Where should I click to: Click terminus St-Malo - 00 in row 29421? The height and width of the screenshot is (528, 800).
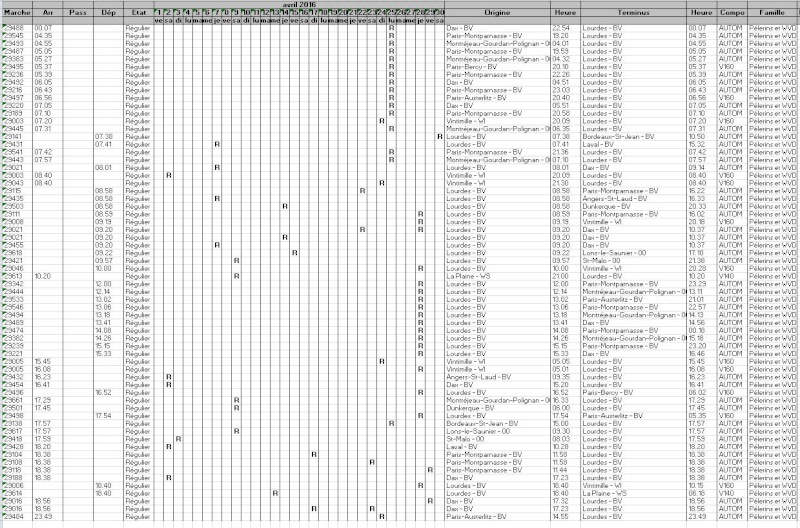coord(601,261)
